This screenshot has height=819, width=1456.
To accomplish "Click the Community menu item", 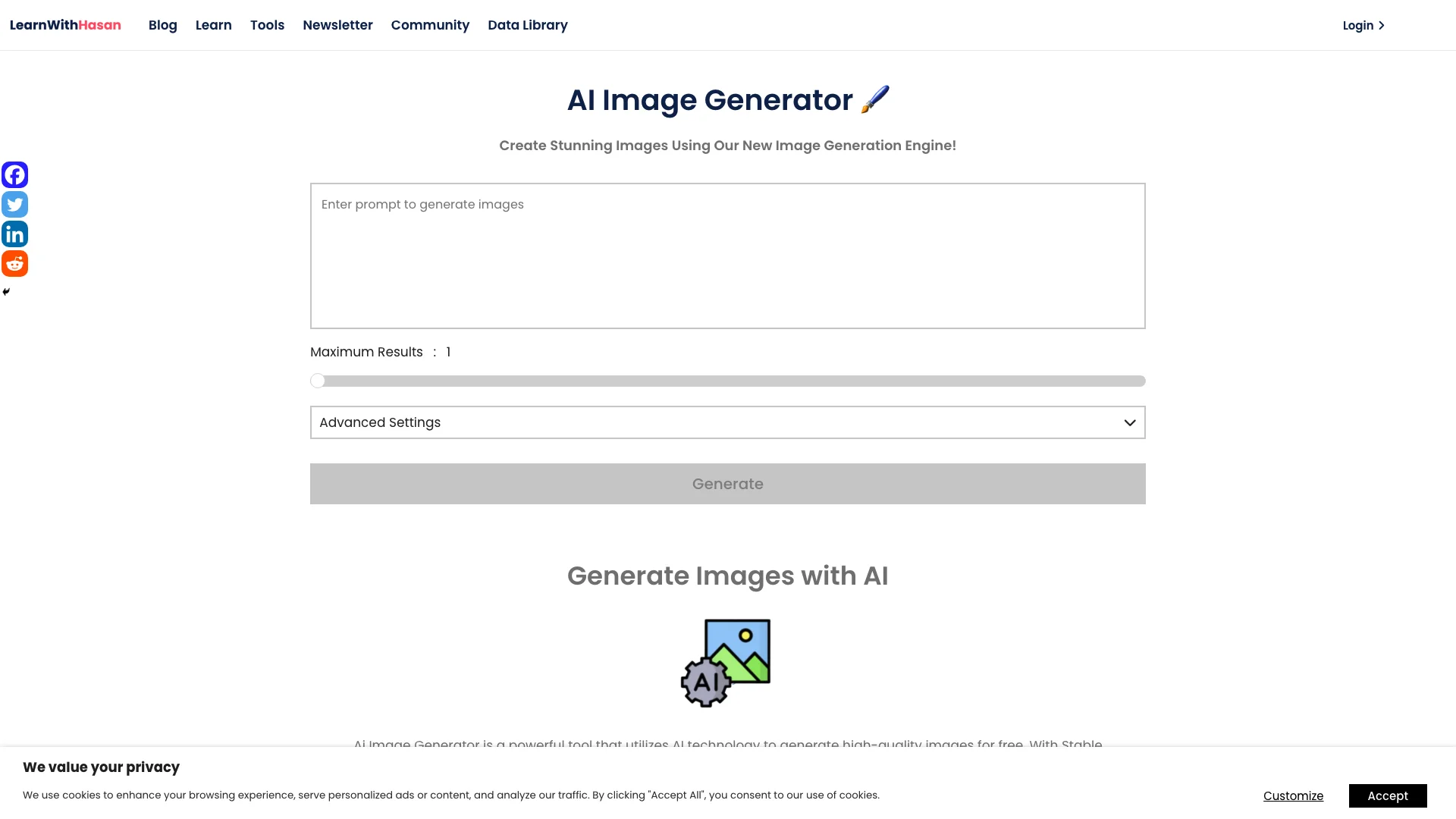I will pyautogui.click(x=430, y=25).
